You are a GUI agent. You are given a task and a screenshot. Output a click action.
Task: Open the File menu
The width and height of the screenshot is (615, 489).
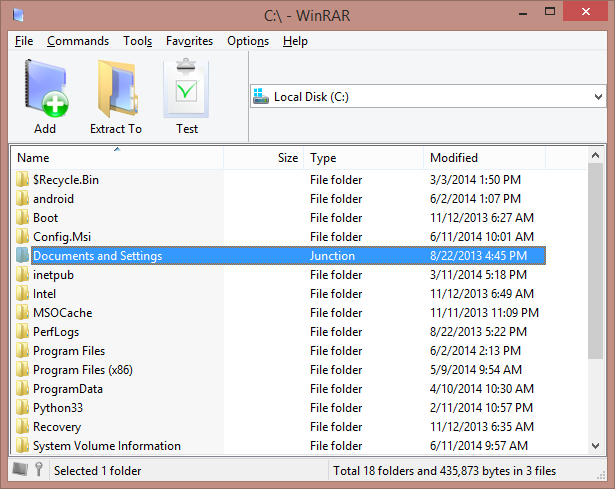pos(24,41)
